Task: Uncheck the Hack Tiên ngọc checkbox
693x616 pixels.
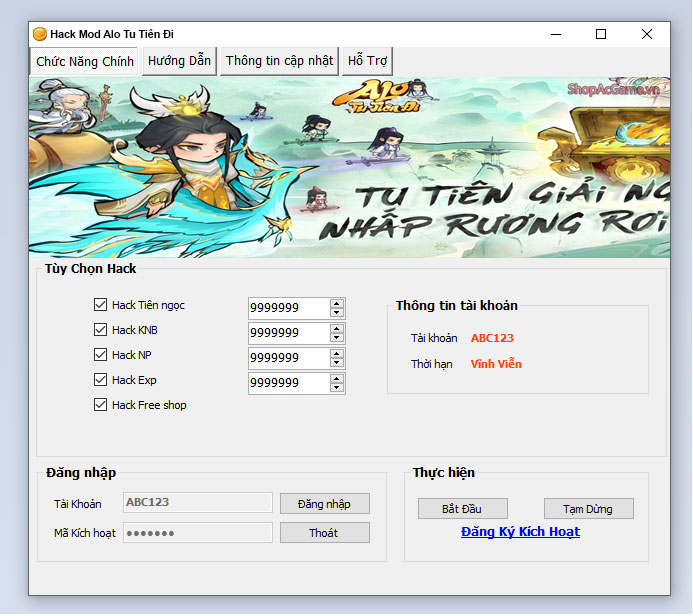Action: (x=100, y=304)
